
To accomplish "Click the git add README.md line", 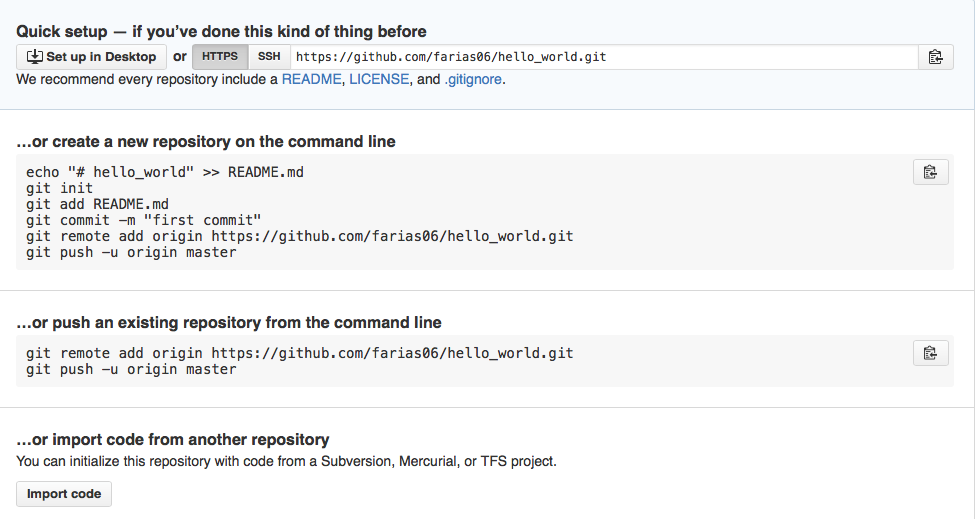I will pyautogui.click(x=97, y=204).
